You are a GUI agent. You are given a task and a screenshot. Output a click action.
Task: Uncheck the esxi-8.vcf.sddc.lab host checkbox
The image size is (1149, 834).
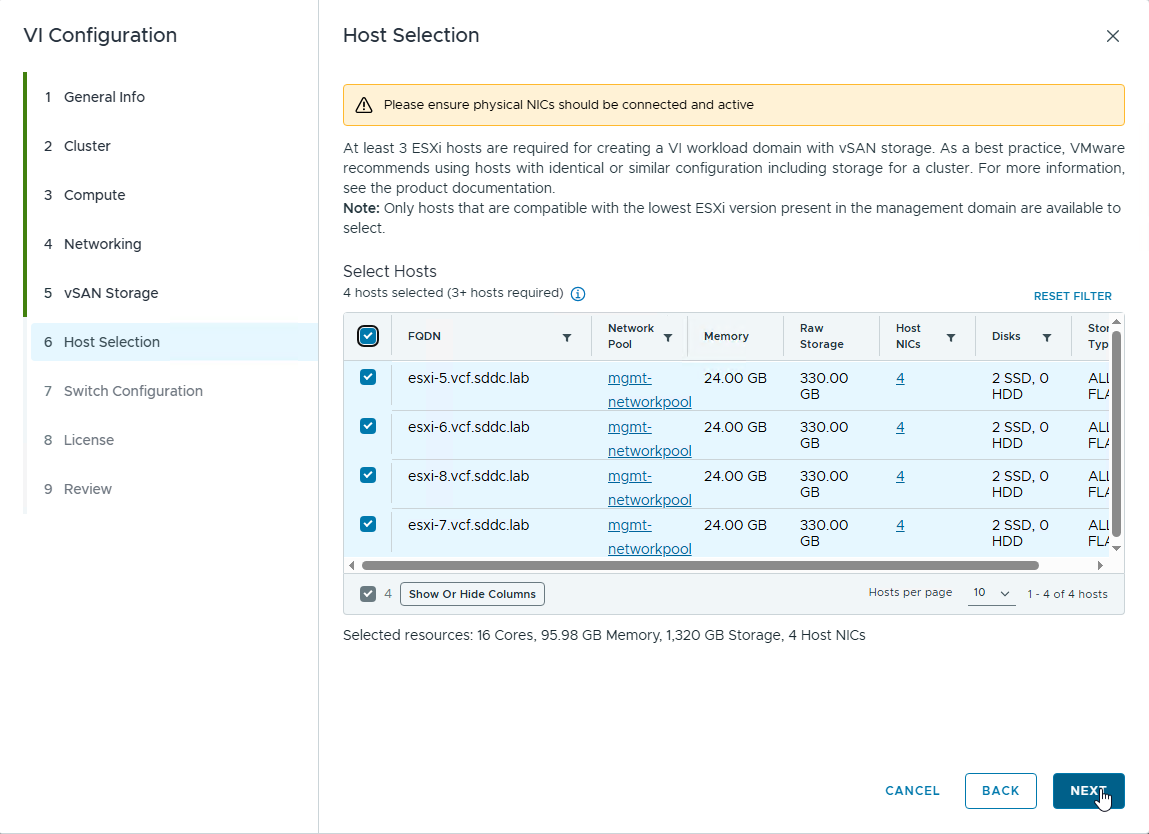coord(368,476)
